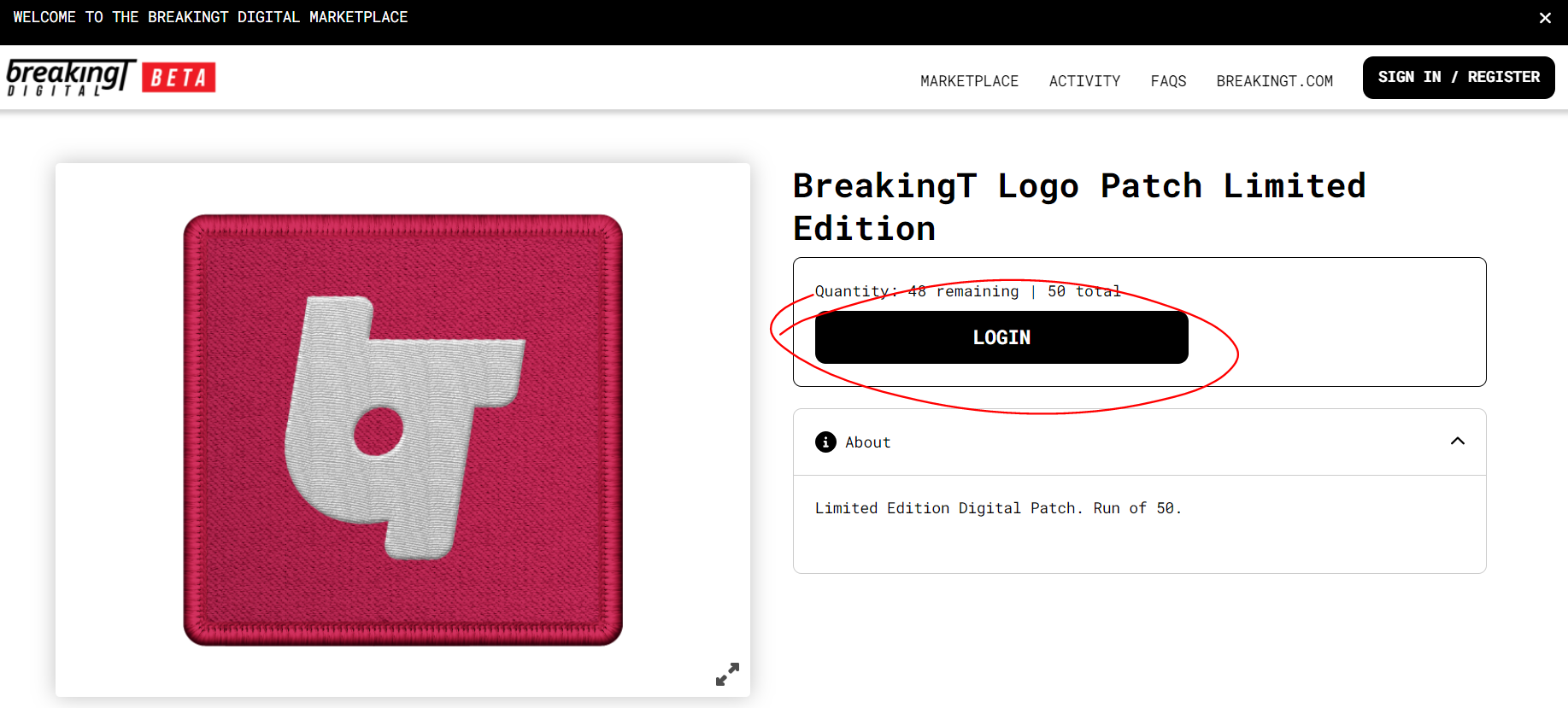Click the breakingT Digital logo
1568x708 pixels.
pos(70,77)
